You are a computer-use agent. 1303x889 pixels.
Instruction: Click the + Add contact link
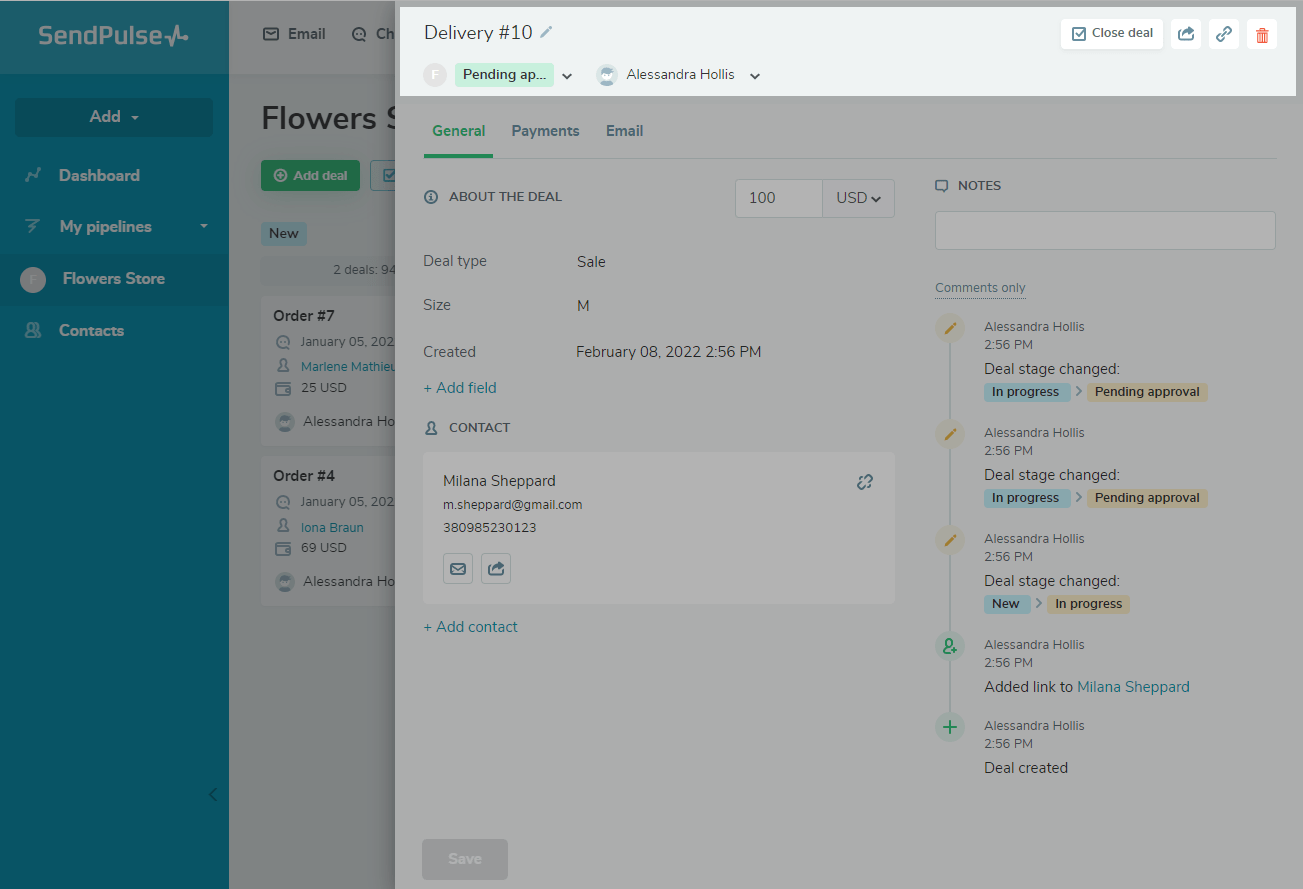pyautogui.click(x=470, y=627)
